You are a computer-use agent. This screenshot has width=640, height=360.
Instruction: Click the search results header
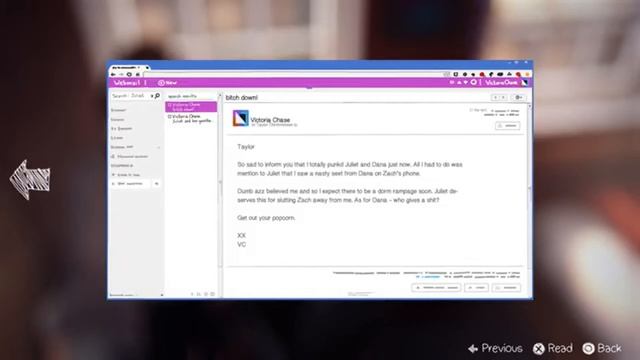click(182, 96)
